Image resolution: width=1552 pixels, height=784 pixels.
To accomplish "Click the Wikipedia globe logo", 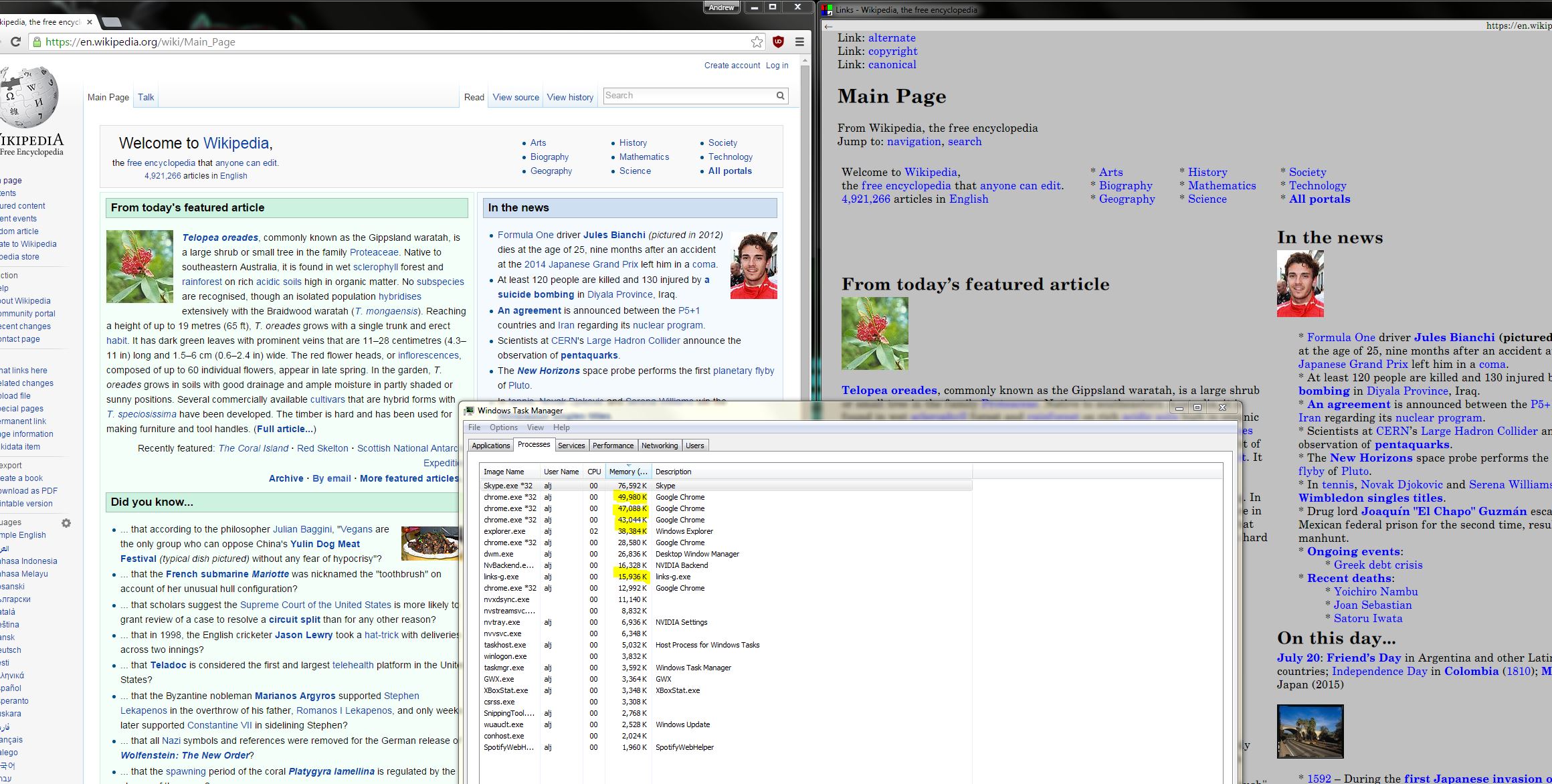I will click(x=29, y=97).
